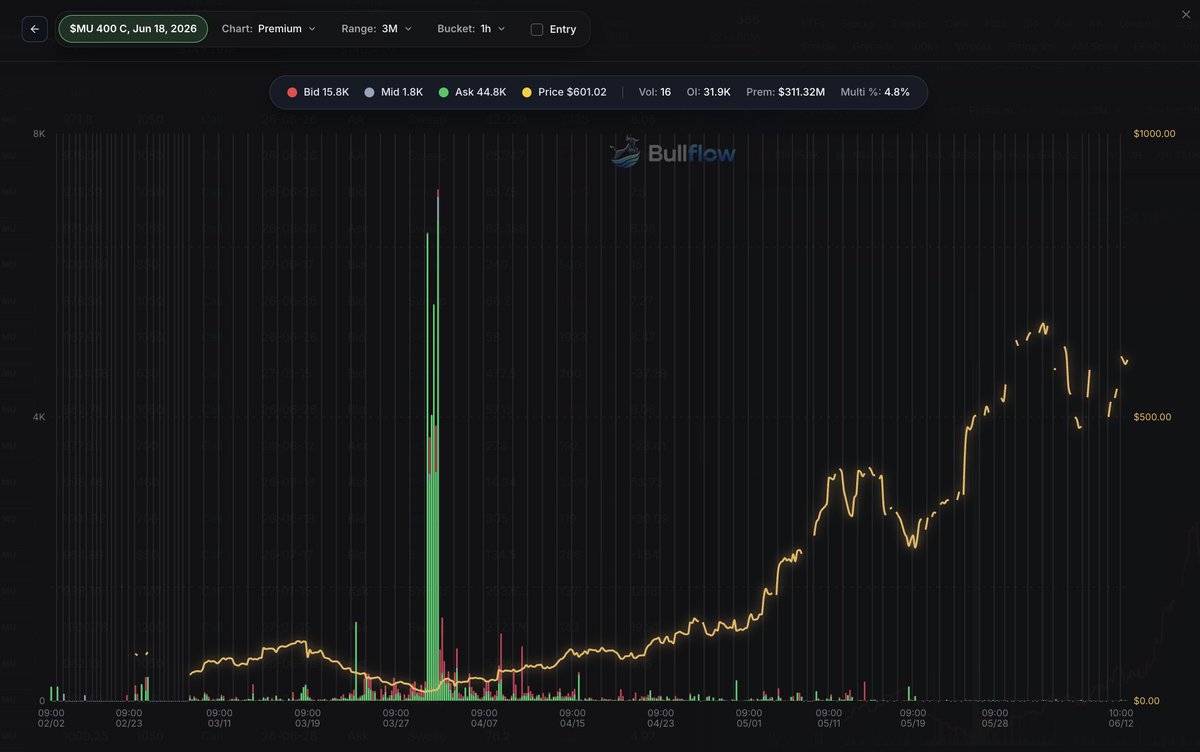This screenshot has height=752, width=1200.
Task: Click the back arrow button
Action: click(x=35, y=29)
